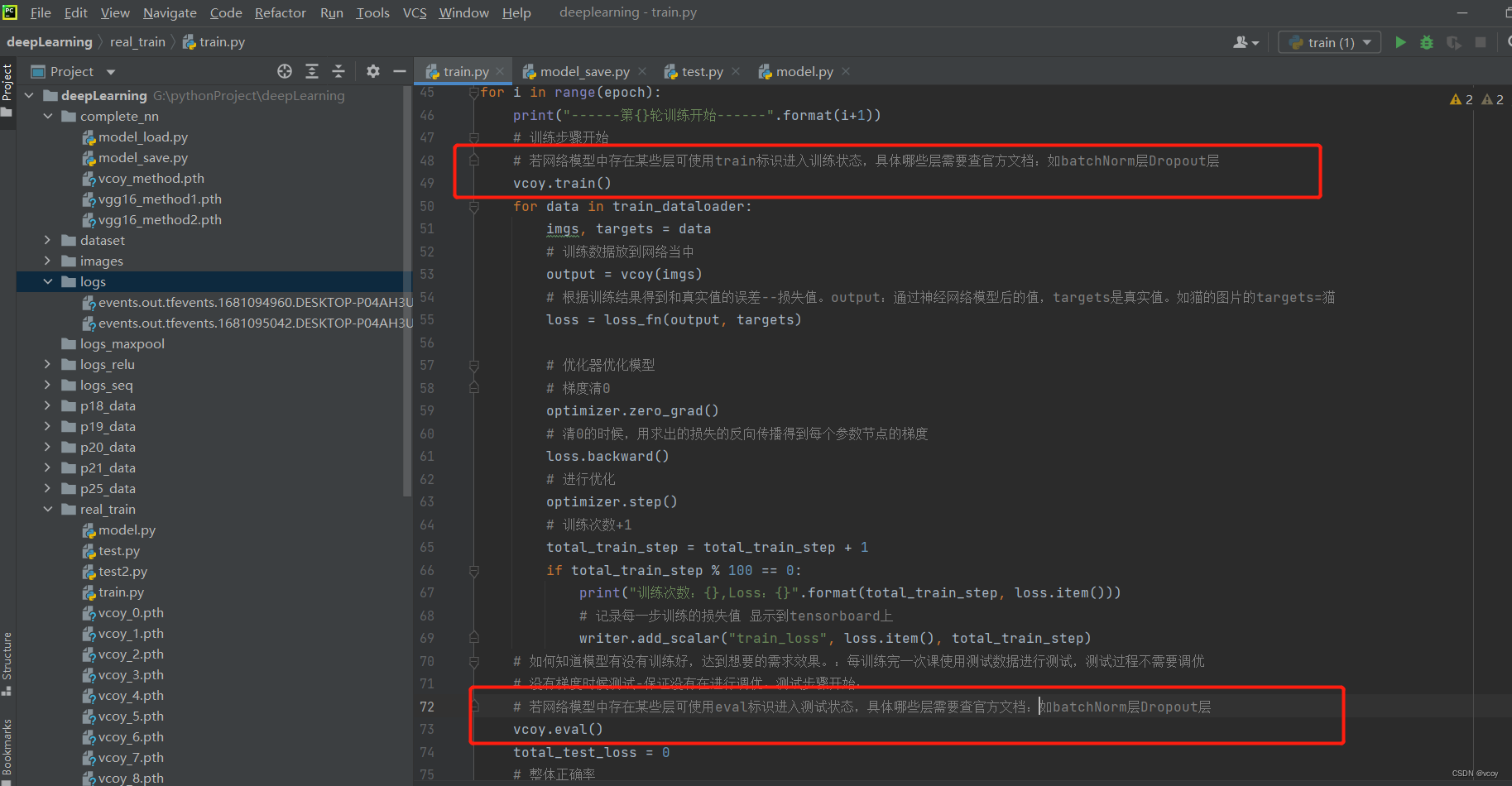Select logs_maxpool folder
The image size is (1512, 786).
pyautogui.click(x=122, y=343)
